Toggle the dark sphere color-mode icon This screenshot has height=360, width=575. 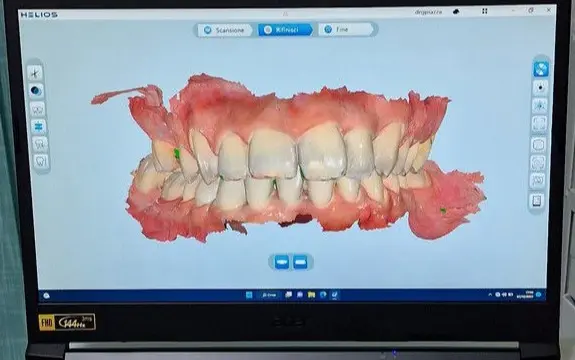pos(36,91)
